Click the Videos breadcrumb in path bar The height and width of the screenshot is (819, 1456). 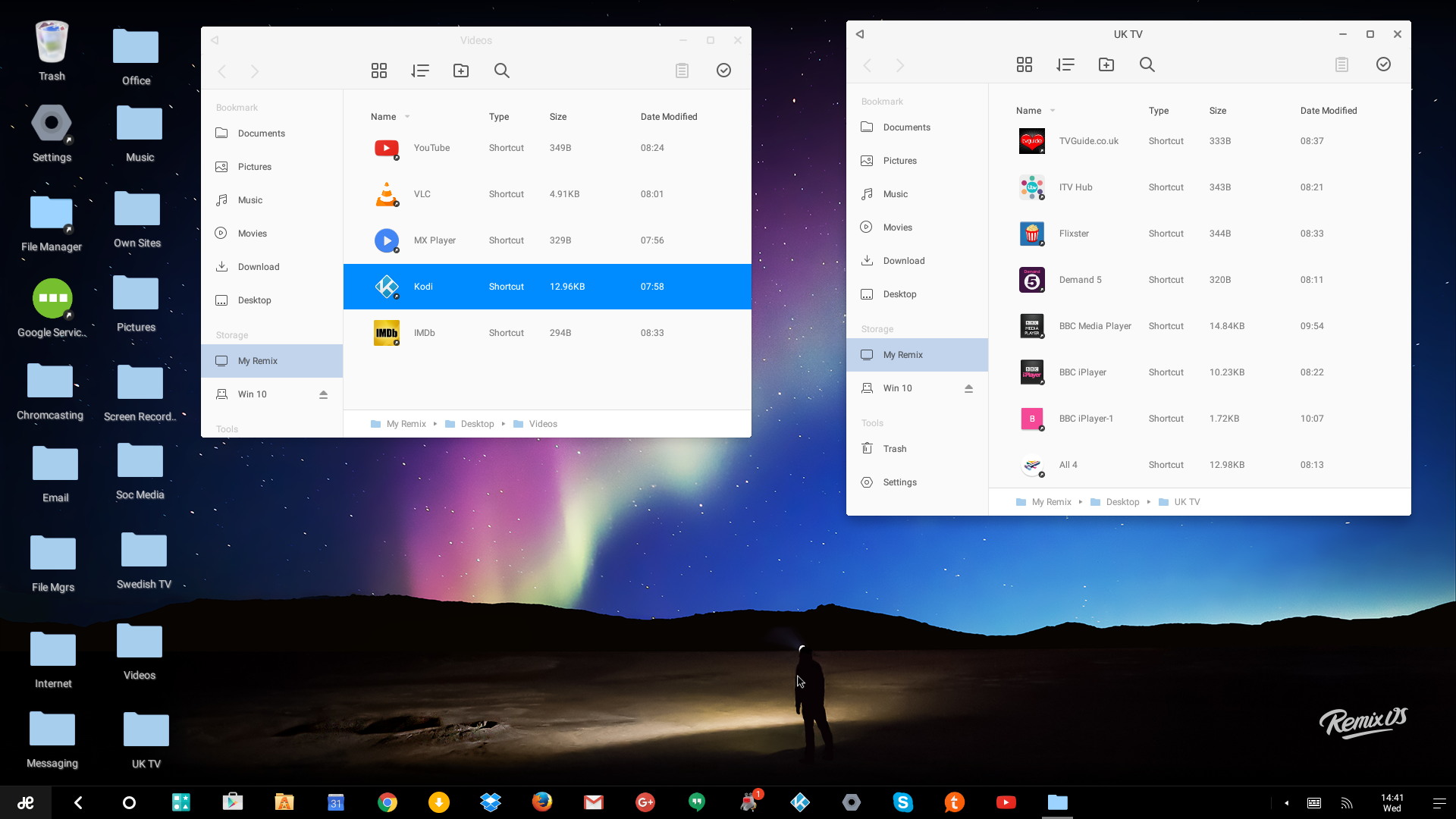tap(535, 424)
